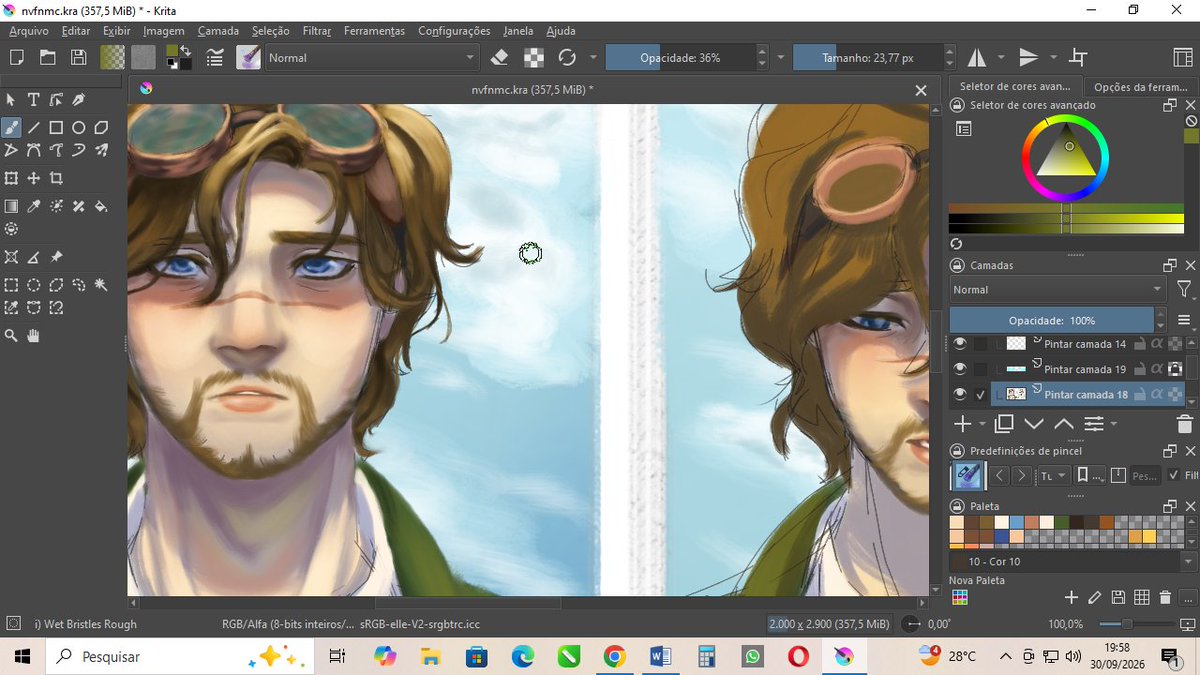Select the Fill bucket tool
Viewport: 1200px width, 675px height.
pos(101,206)
